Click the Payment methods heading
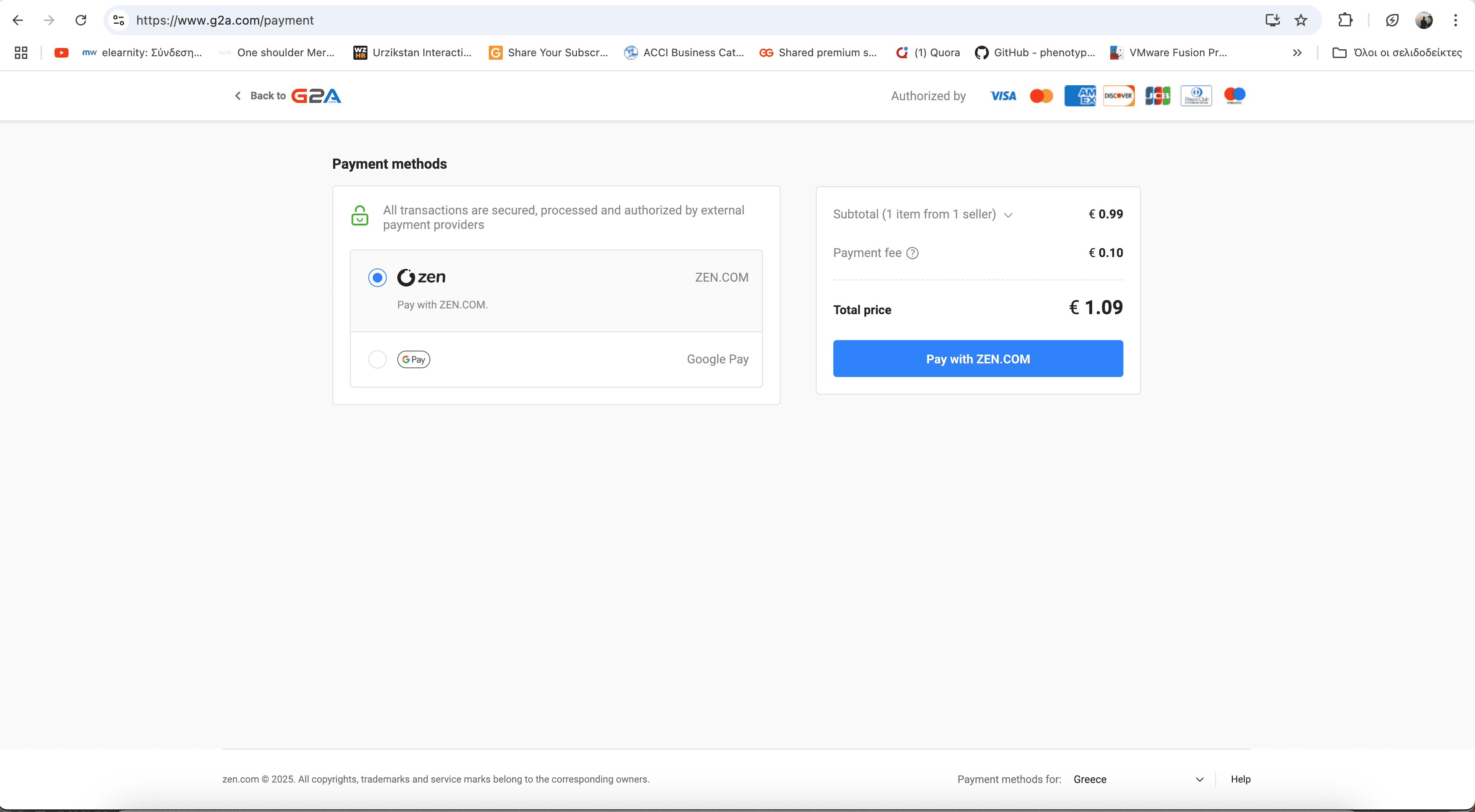This screenshot has height=812, width=1475. (x=389, y=164)
